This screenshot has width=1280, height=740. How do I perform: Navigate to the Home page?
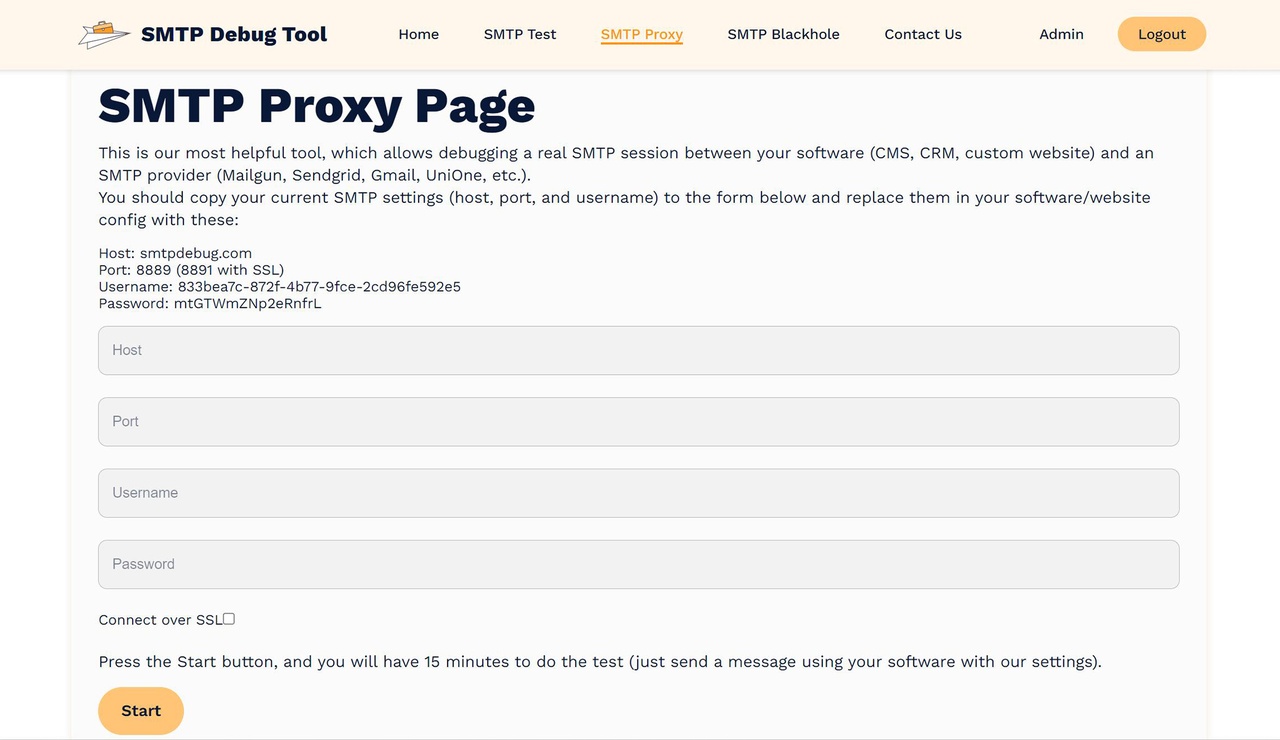point(418,33)
